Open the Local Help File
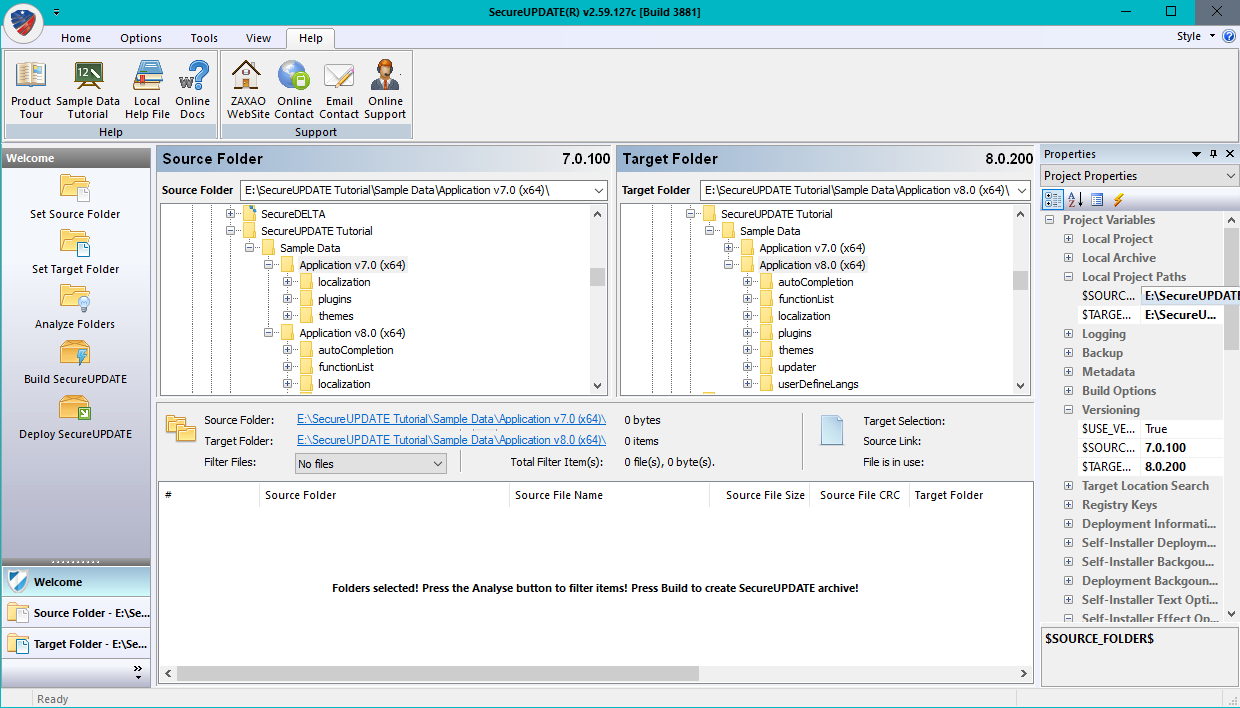 [x=147, y=89]
